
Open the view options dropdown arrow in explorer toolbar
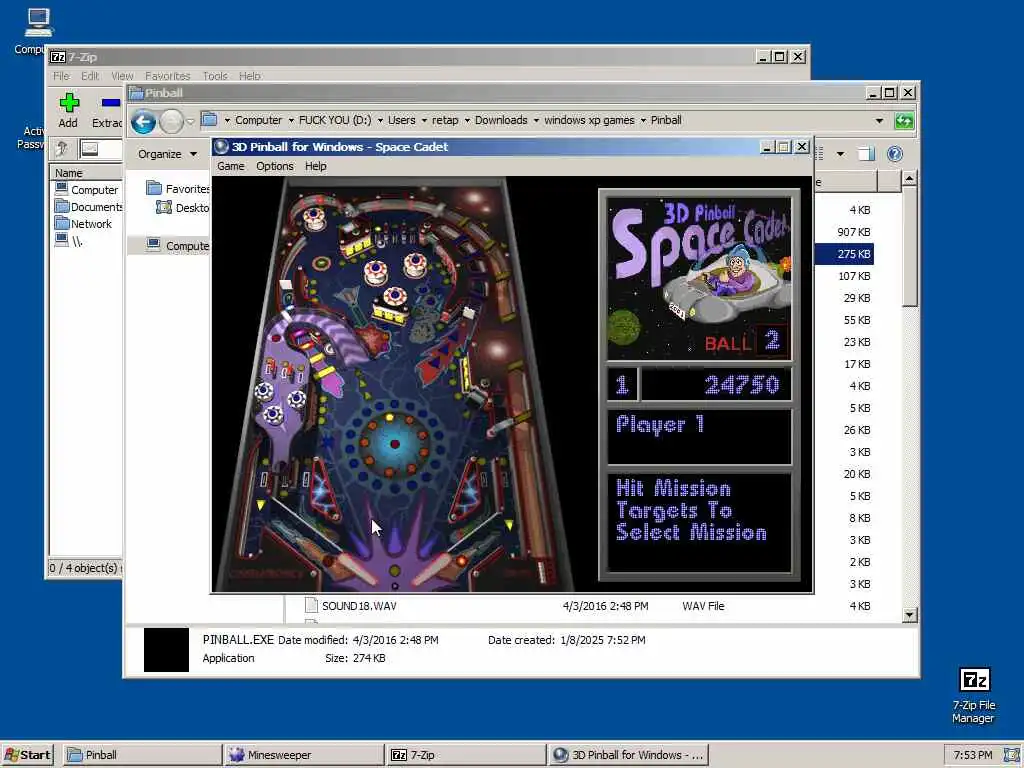click(x=840, y=154)
